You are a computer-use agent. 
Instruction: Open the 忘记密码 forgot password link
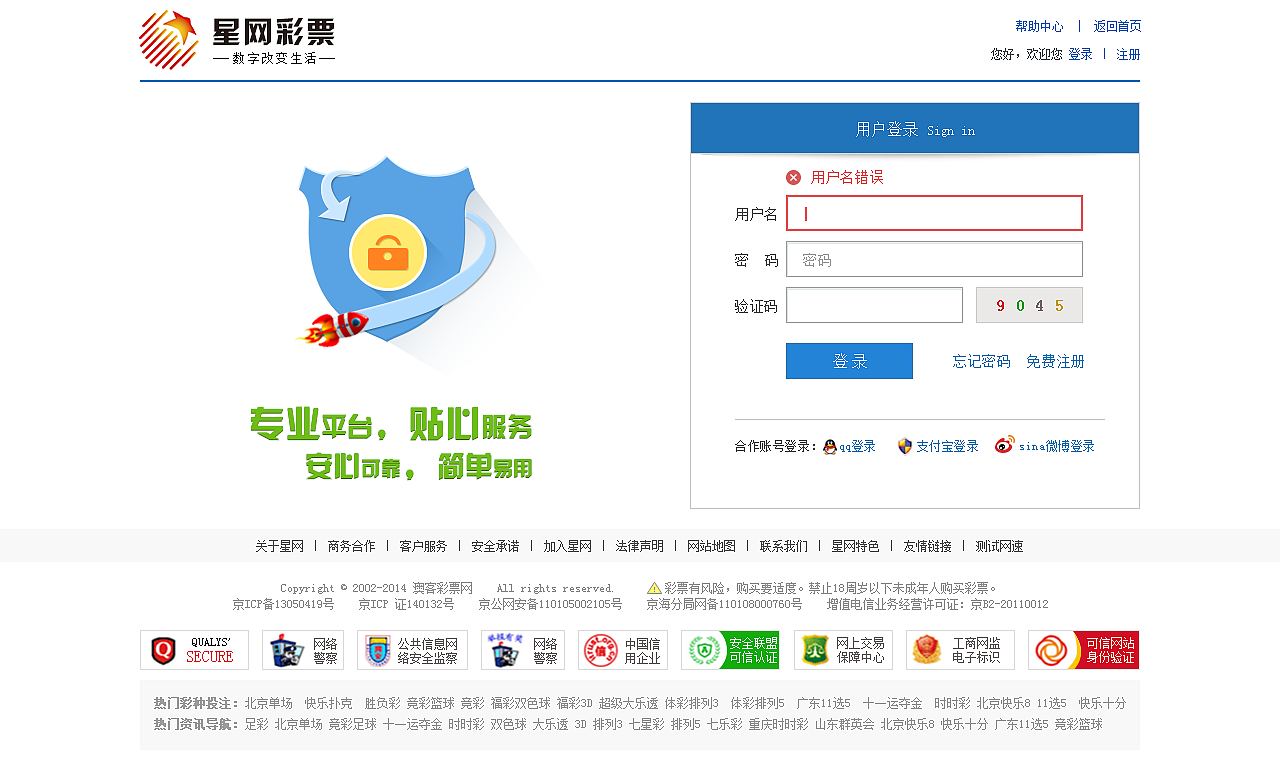coord(980,361)
